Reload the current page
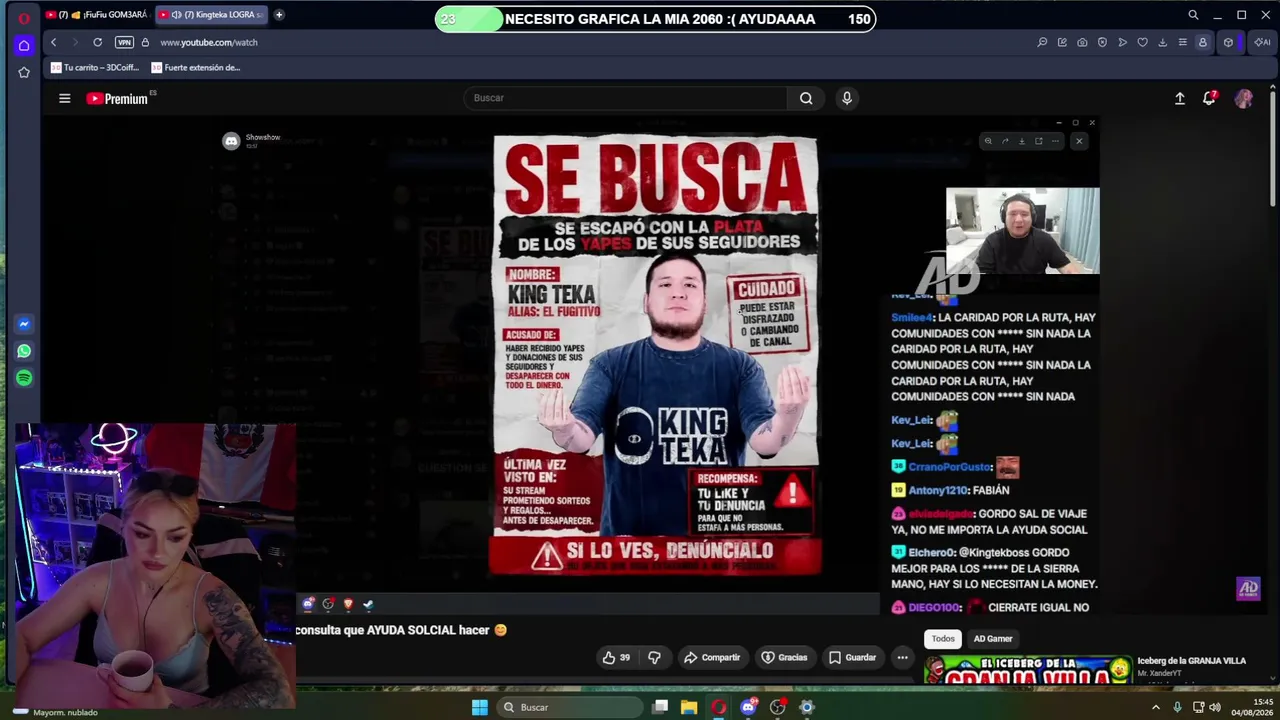 pos(97,42)
